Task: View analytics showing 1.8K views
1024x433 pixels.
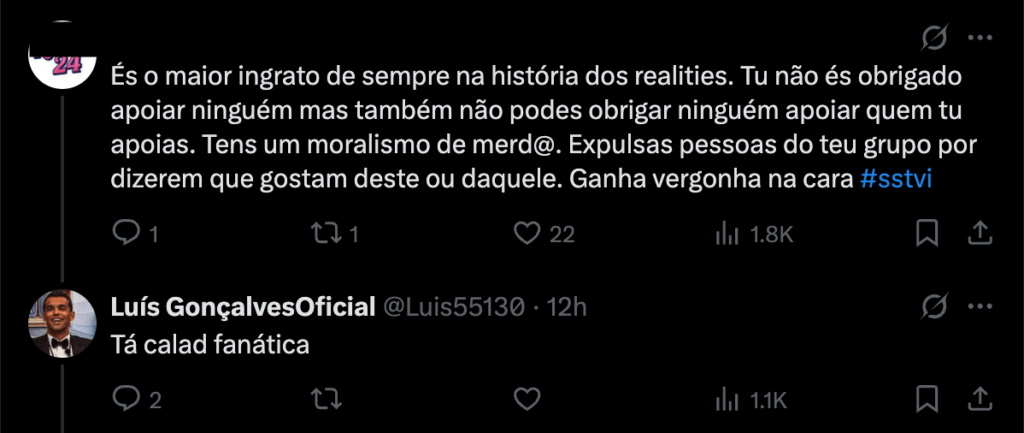Action: click(725, 234)
